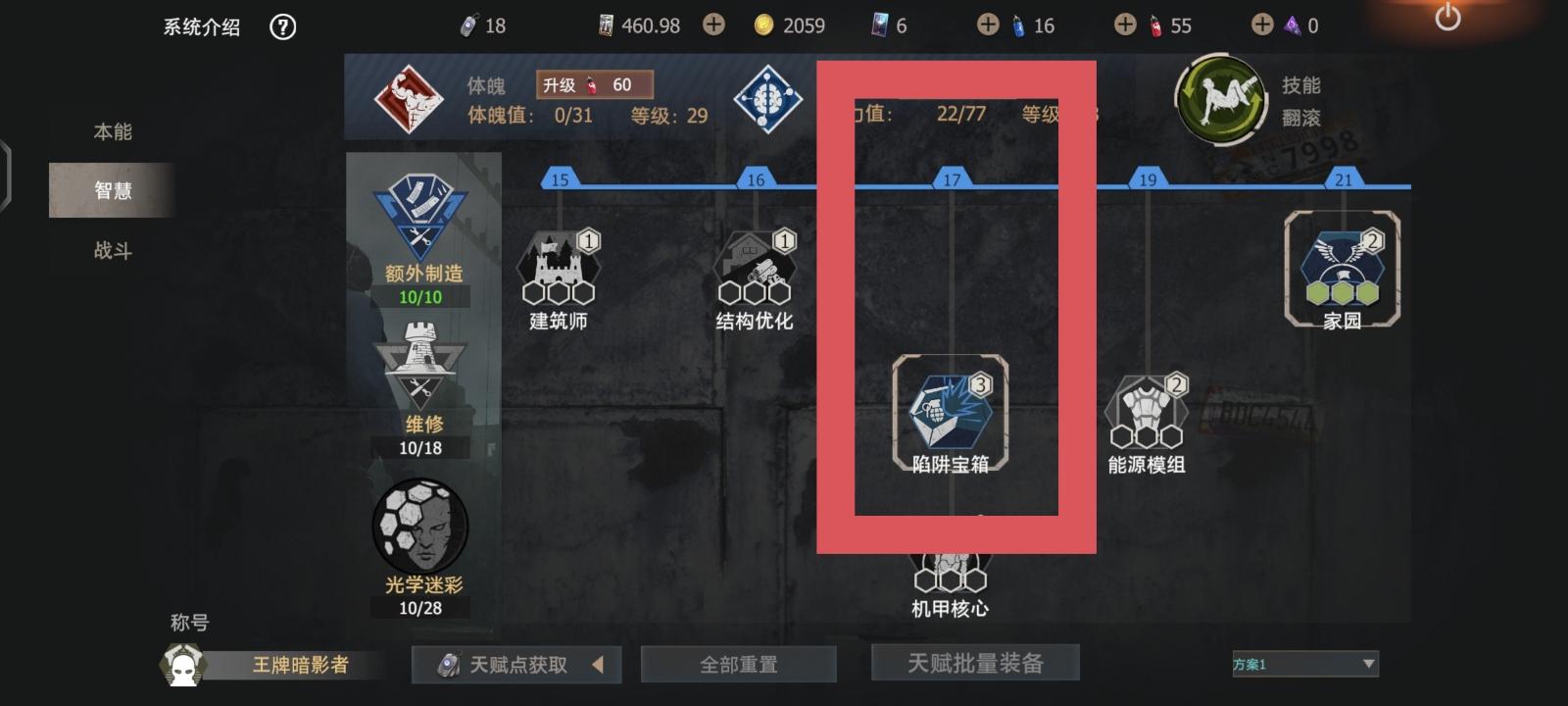Open the 方案1 plan dropdown
This screenshot has width=1568, height=706.
click(1304, 664)
